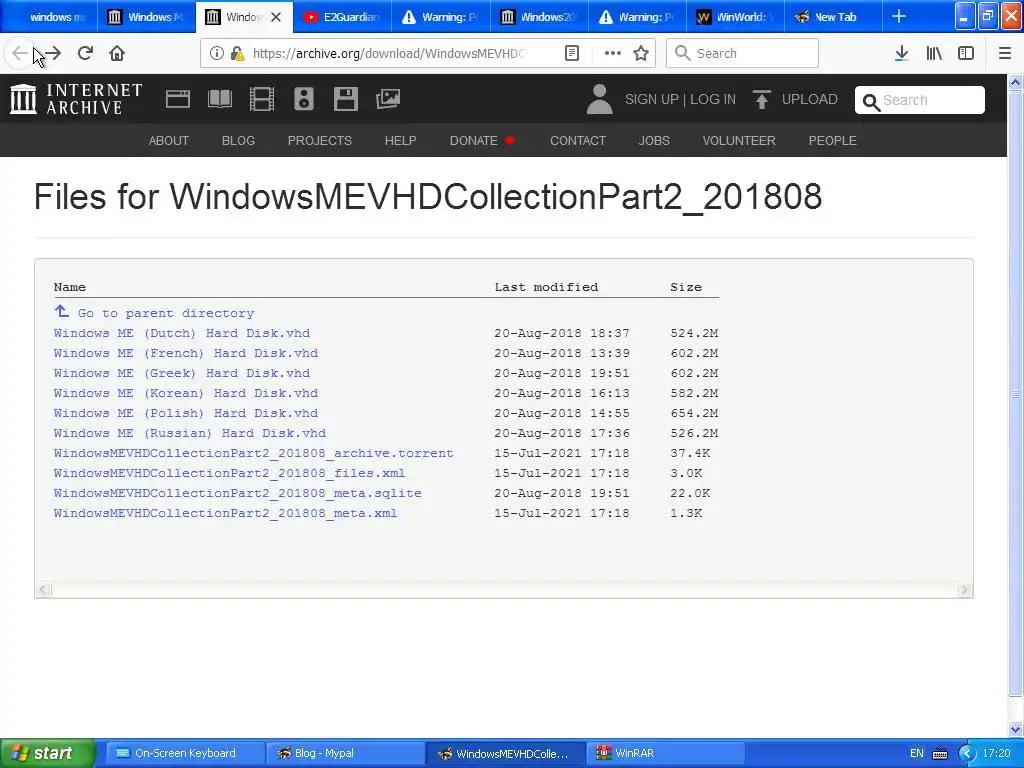
Task: Close the active Windows ME tab
Action: coord(276,17)
